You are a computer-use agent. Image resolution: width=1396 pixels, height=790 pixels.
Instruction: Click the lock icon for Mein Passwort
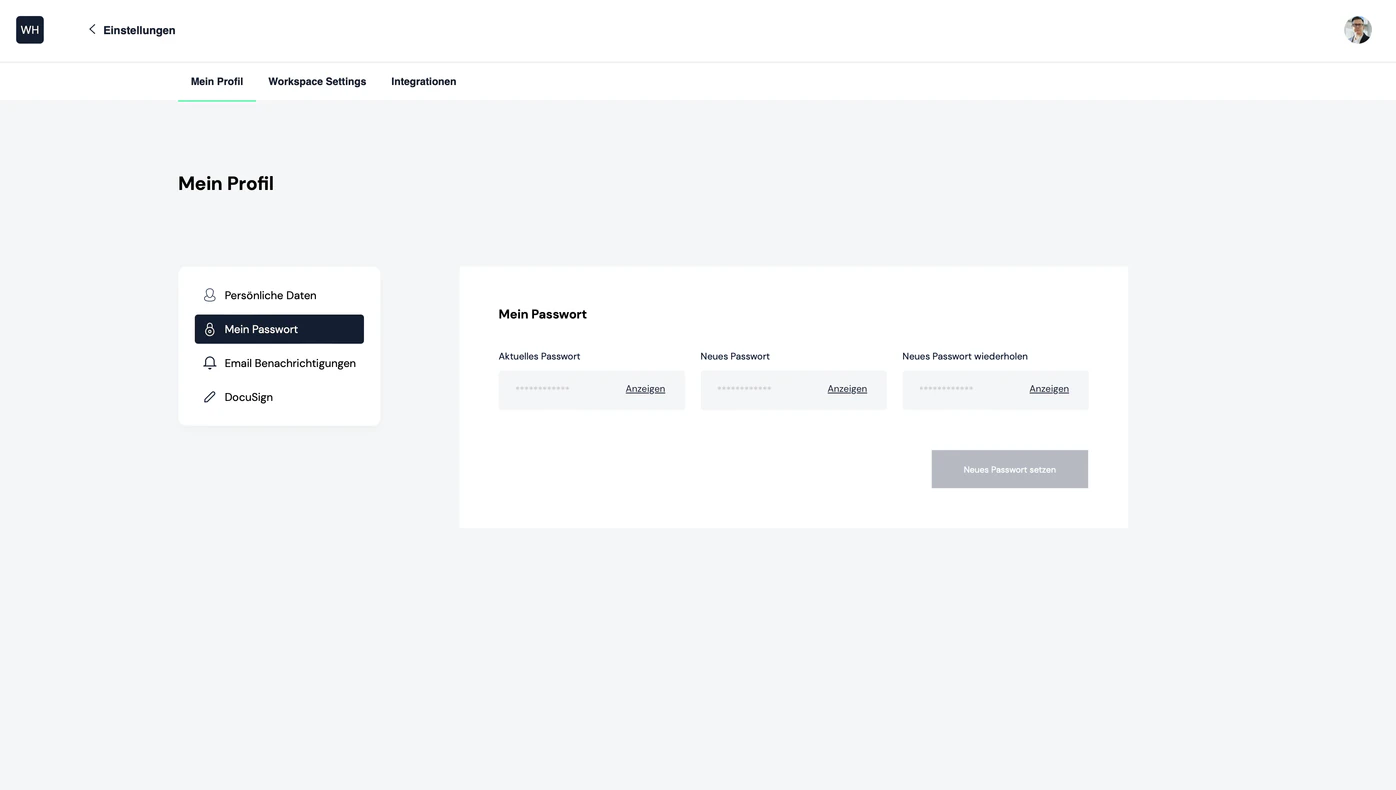pos(210,329)
